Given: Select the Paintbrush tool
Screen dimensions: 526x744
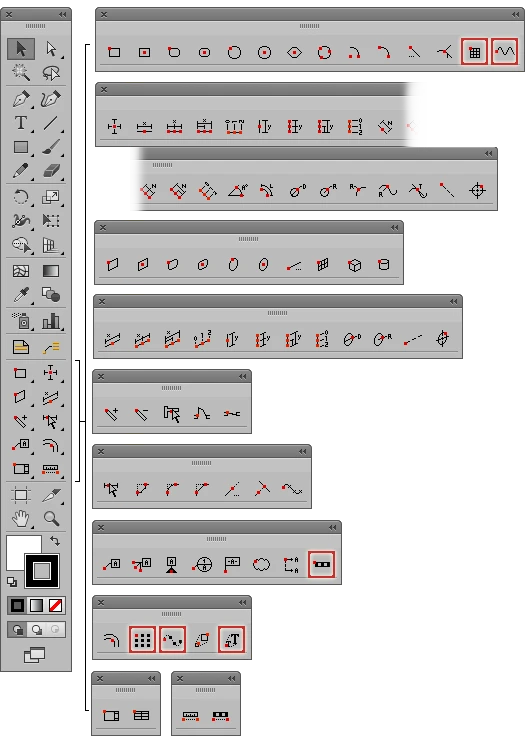Looking at the screenshot, I should click(x=51, y=147).
